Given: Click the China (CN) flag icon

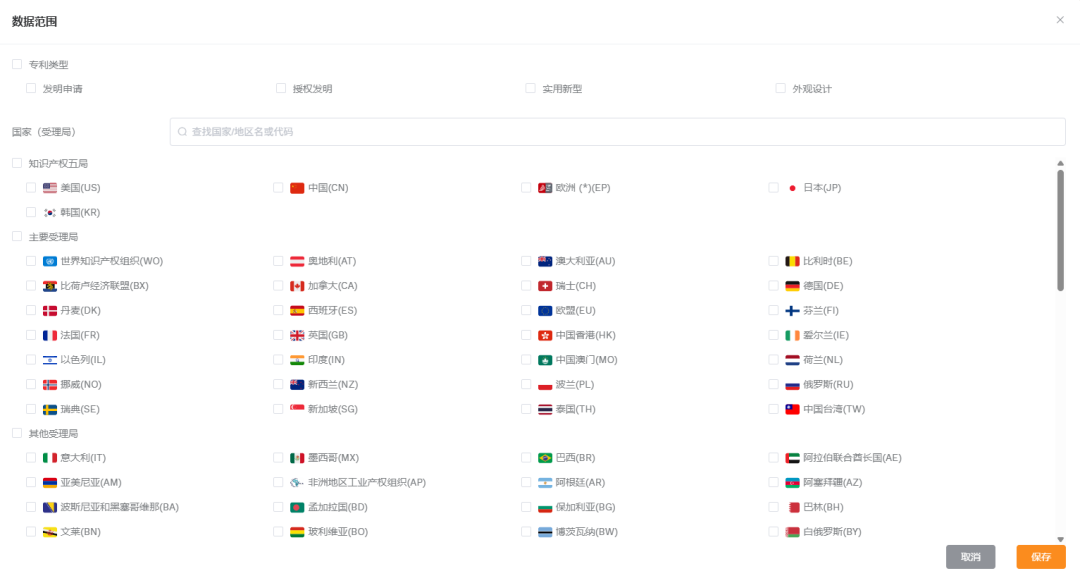Looking at the screenshot, I should [x=297, y=188].
